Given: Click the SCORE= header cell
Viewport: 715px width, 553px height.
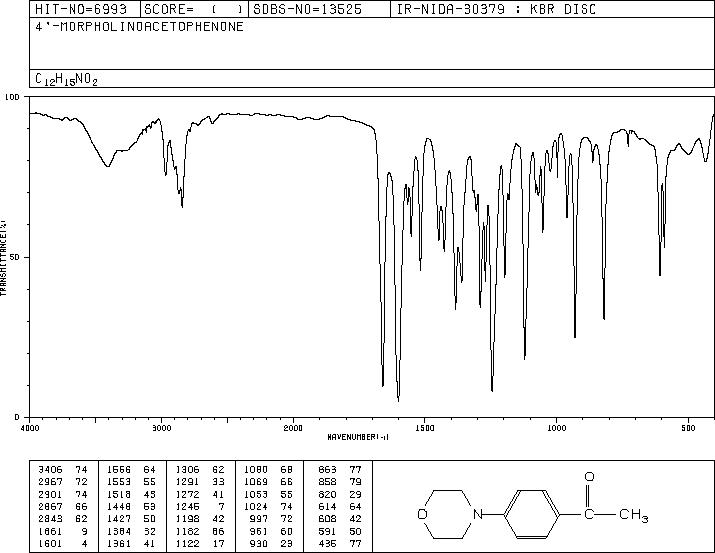Looking at the screenshot, I should [x=194, y=9].
